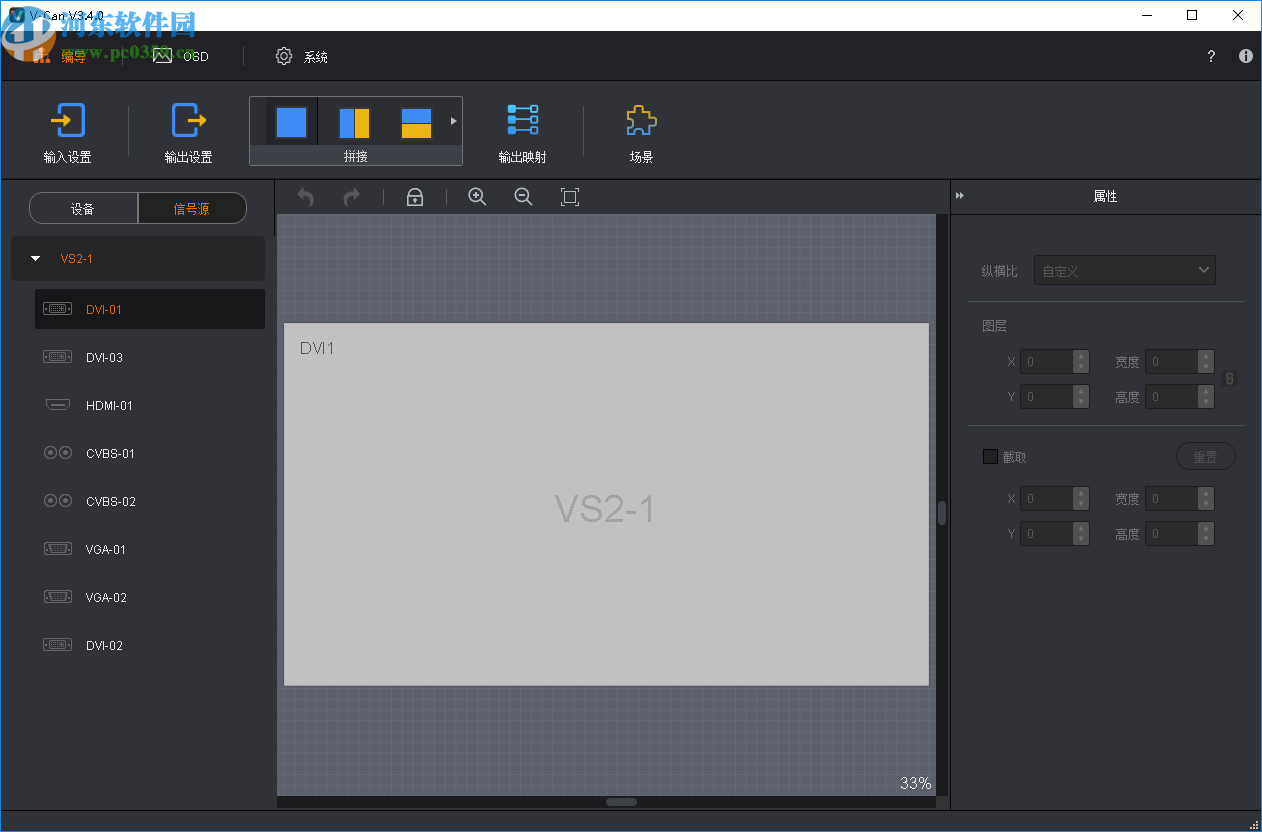Select the left-right split splice layout

coord(354,122)
